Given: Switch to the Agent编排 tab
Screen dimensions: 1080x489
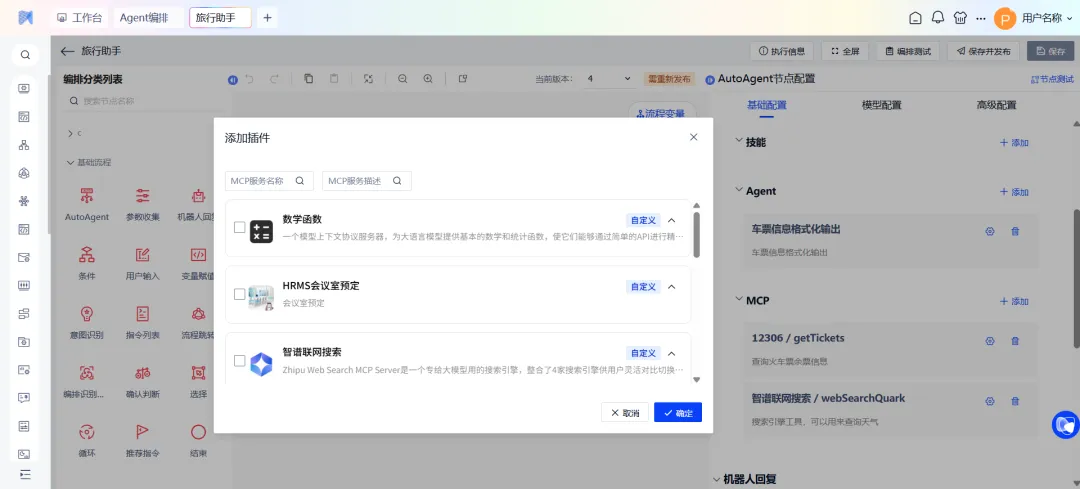Looking at the screenshot, I should pyautogui.click(x=148, y=18).
